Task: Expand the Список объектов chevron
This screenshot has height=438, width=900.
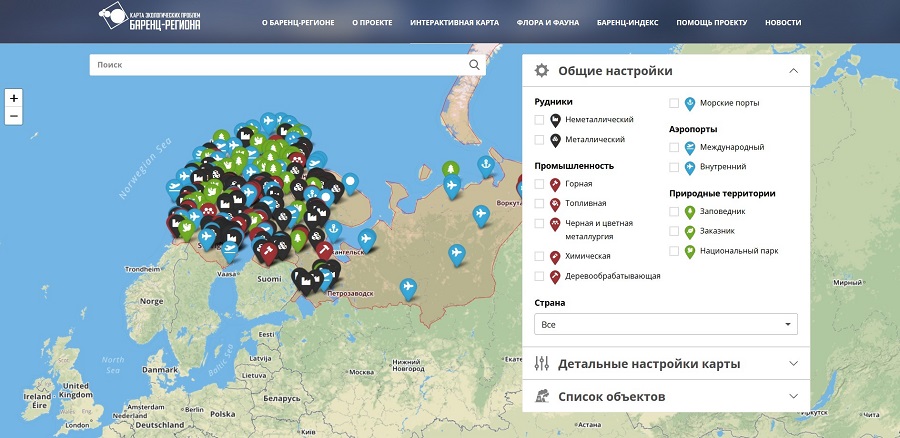Action: (x=794, y=396)
